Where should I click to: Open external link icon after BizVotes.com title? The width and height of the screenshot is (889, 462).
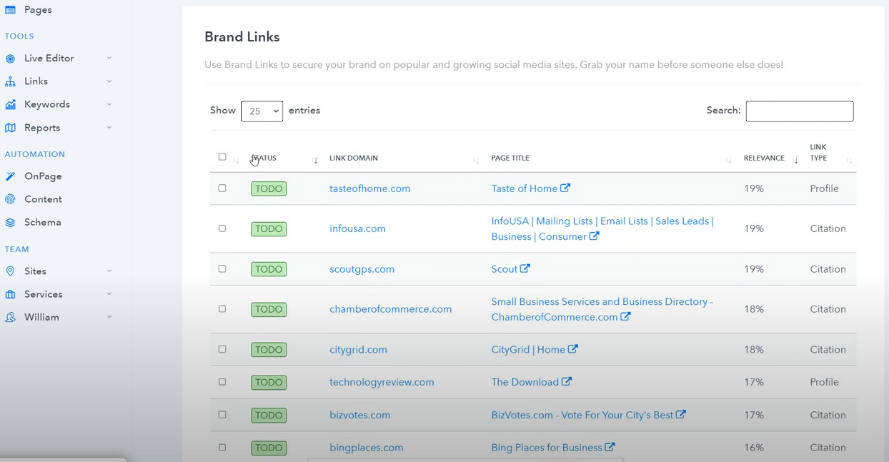point(681,414)
